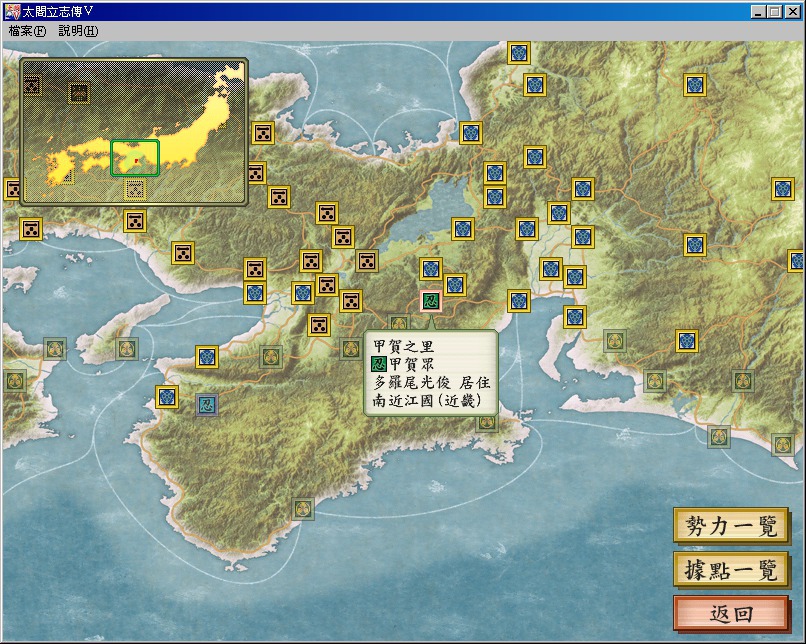The height and width of the screenshot is (644, 806).
Task: Click the blue crest directly above the Koga icon
Action: 431,268
